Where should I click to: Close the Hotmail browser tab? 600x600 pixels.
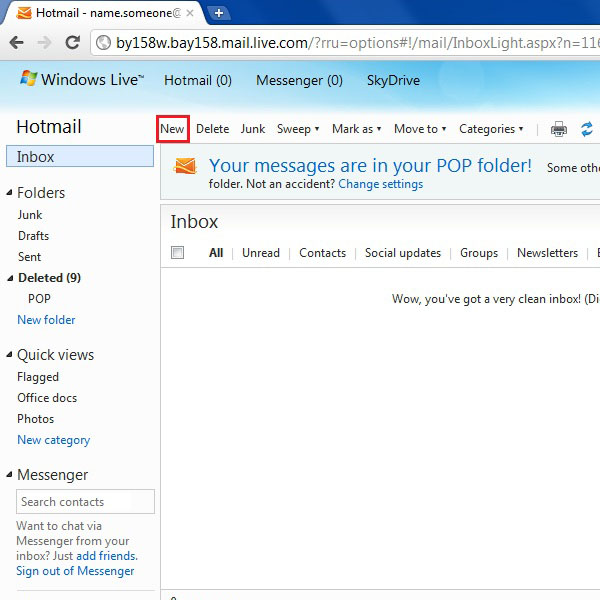189,13
